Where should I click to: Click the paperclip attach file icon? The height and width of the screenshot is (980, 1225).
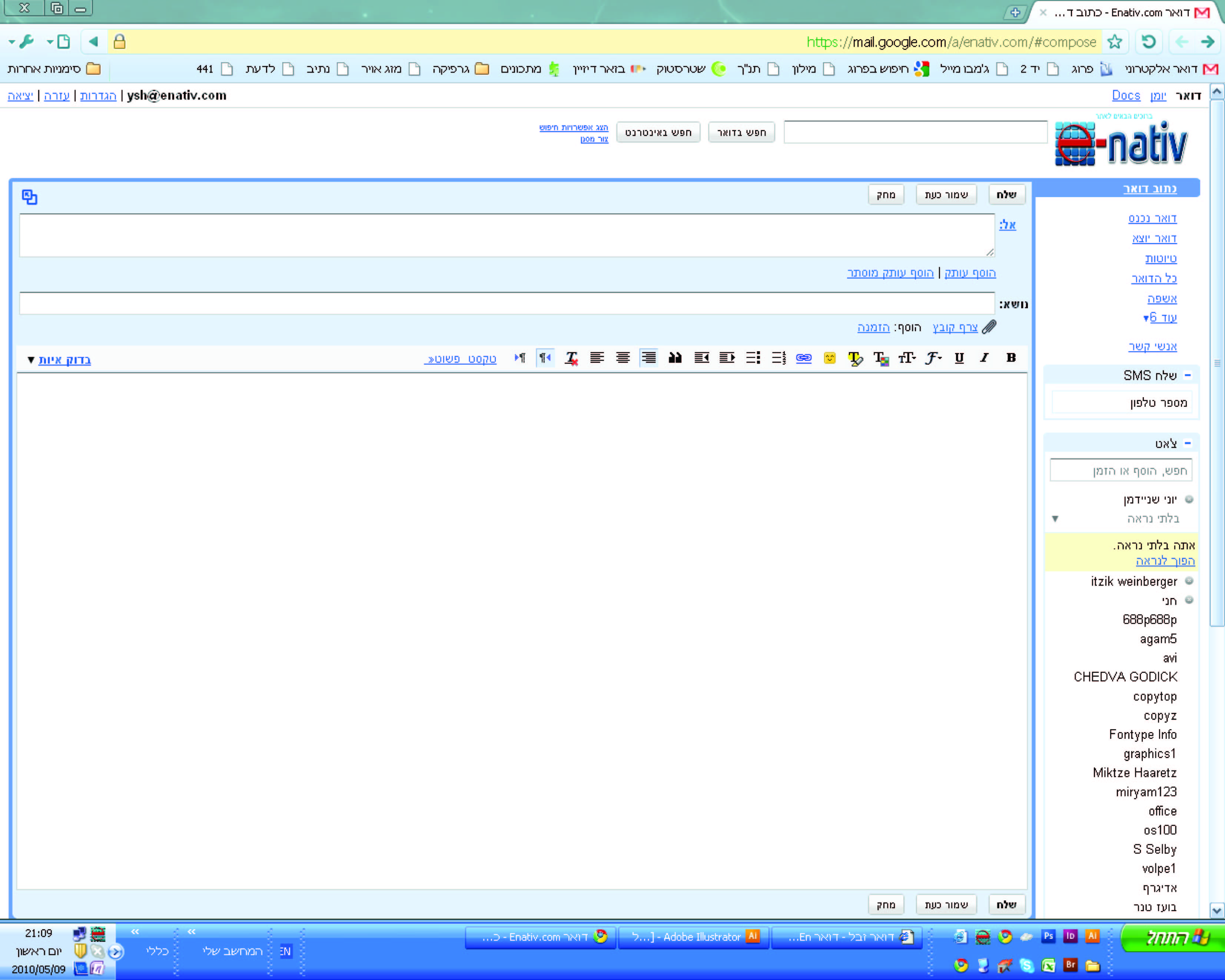coord(989,327)
